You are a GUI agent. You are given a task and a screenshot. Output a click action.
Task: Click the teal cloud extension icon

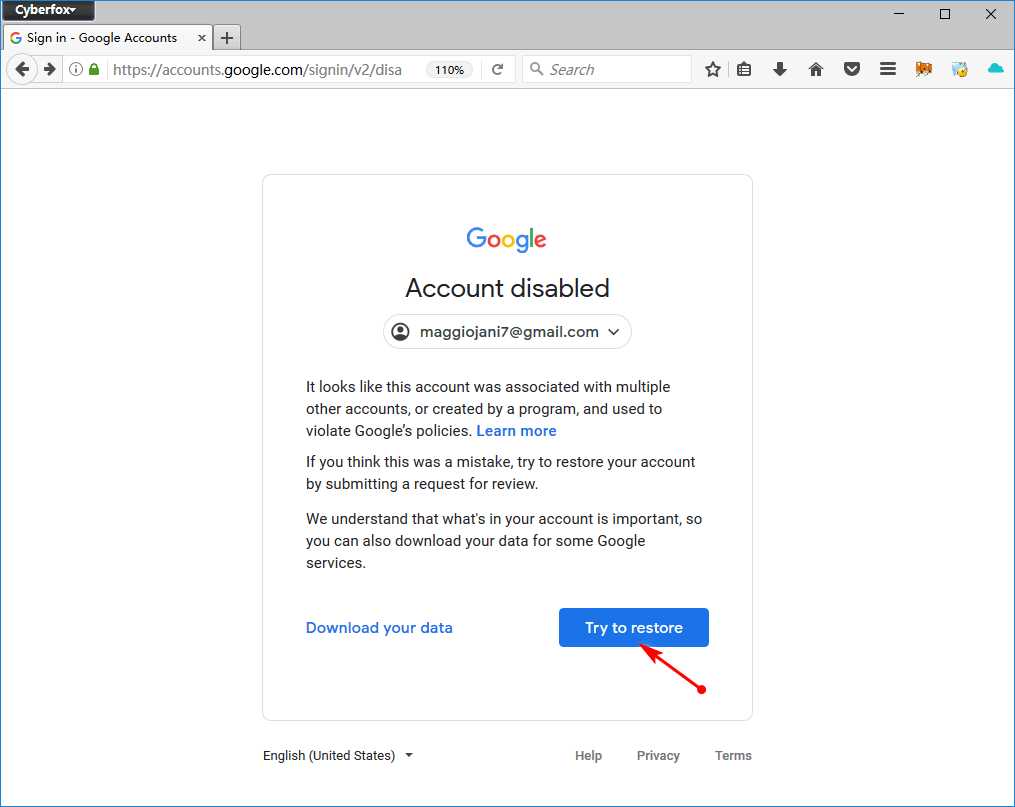[996, 69]
